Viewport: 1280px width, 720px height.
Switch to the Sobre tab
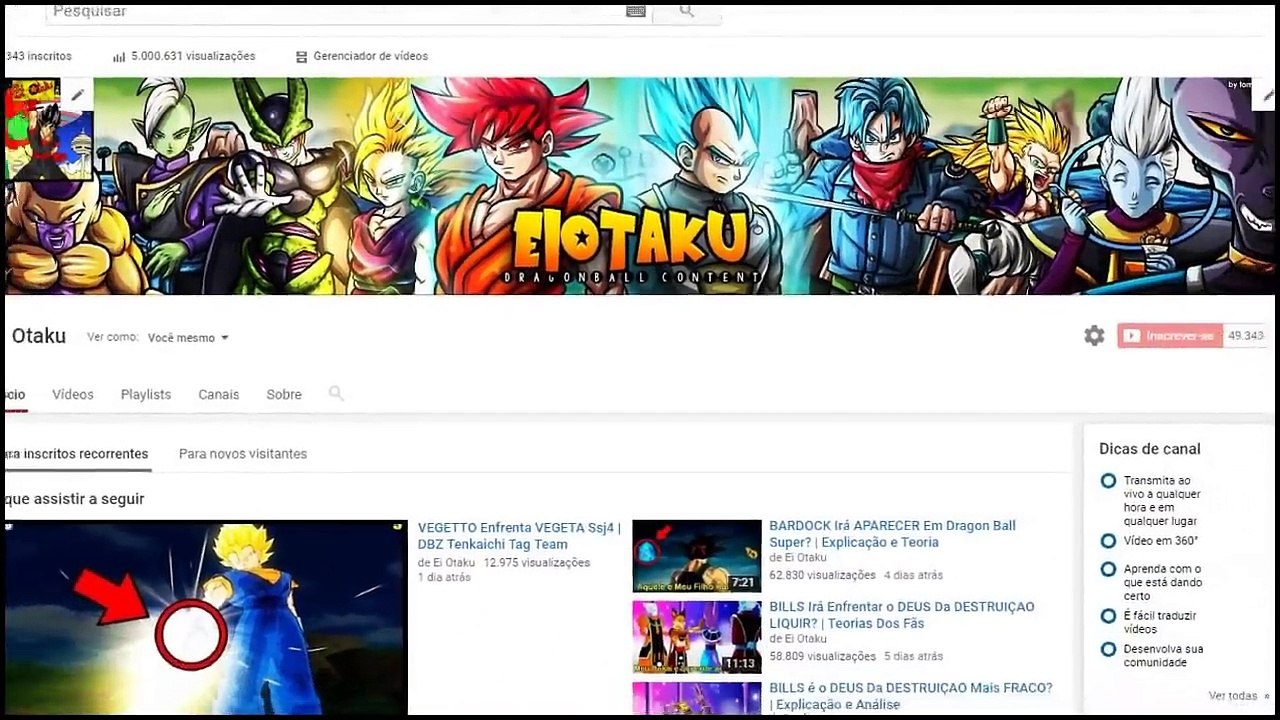pos(284,394)
